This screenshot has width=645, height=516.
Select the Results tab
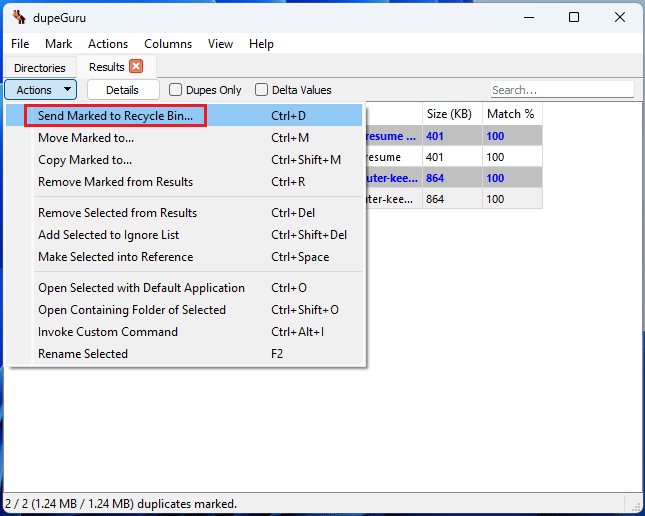116,67
